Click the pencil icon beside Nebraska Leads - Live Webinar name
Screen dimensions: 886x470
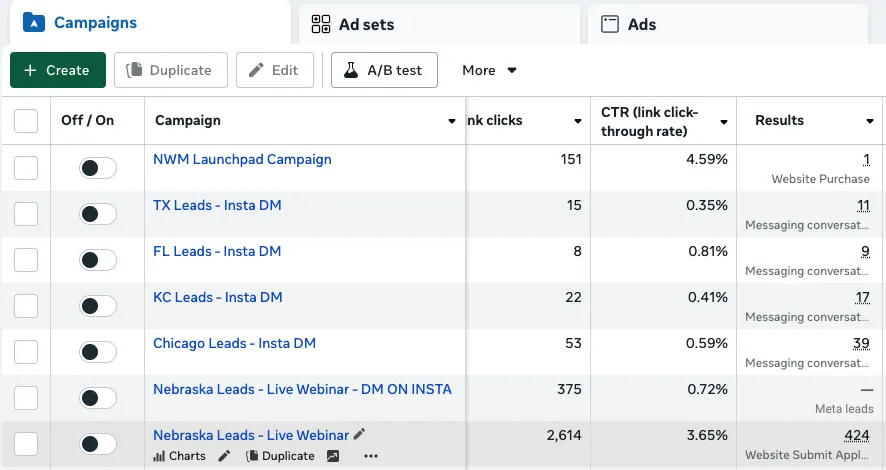360,434
